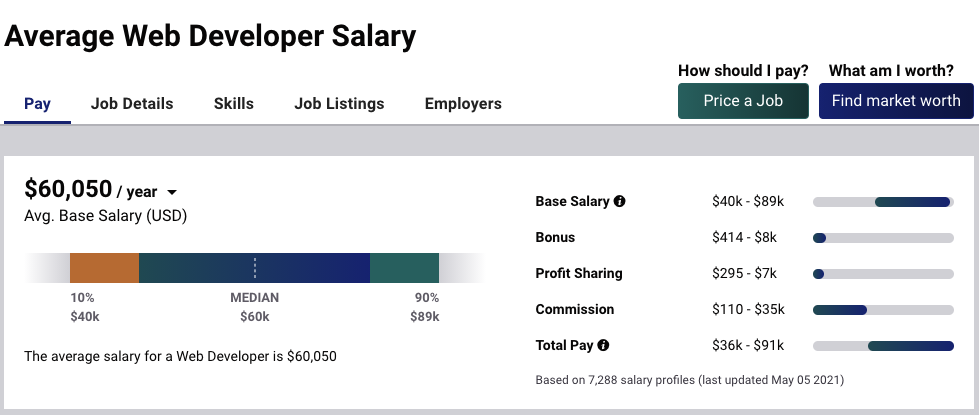Click the Profit Sharing range bar
The width and height of the screenshot is (979, 415).
883,274
